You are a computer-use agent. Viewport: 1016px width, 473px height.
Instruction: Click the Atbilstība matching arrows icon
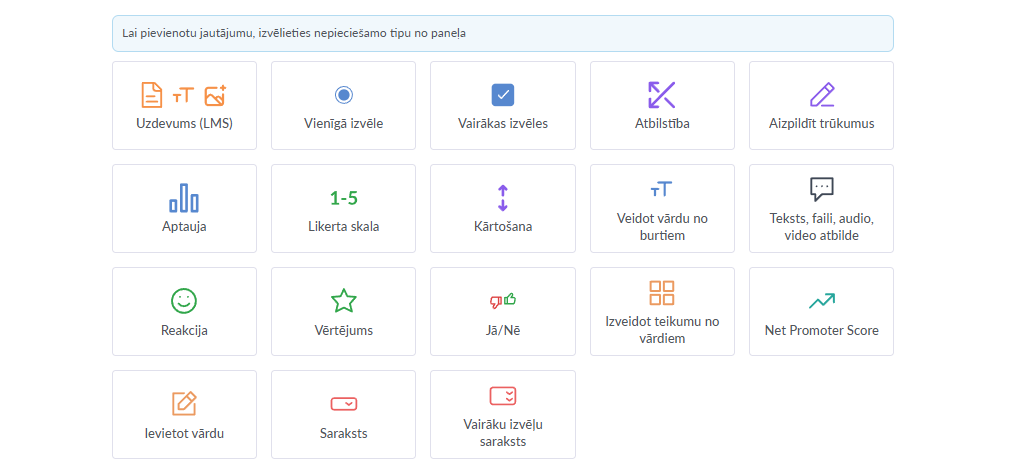click(662, 95)
